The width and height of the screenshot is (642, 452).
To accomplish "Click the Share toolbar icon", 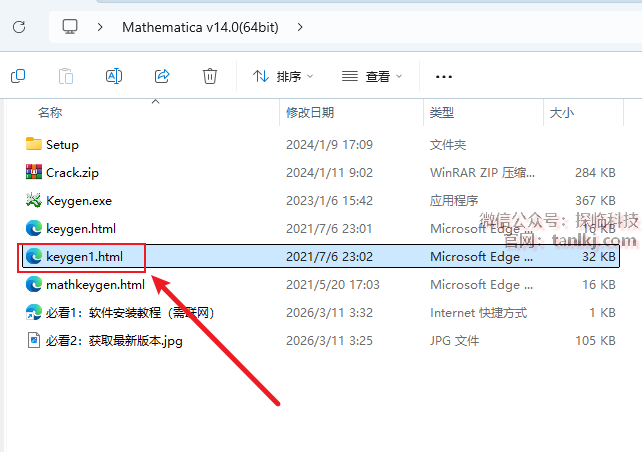I will point(162,76).
